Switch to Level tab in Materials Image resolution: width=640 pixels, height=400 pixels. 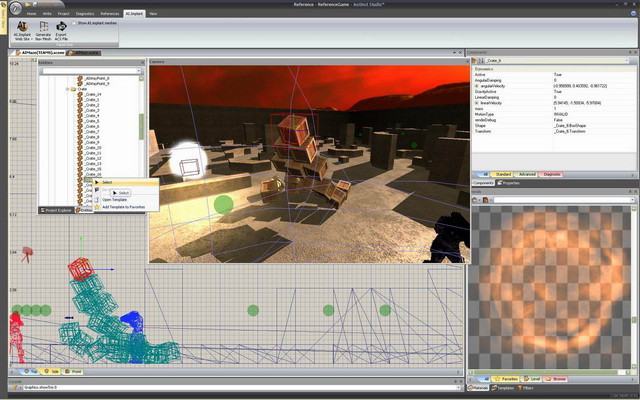tap(532, 379)
